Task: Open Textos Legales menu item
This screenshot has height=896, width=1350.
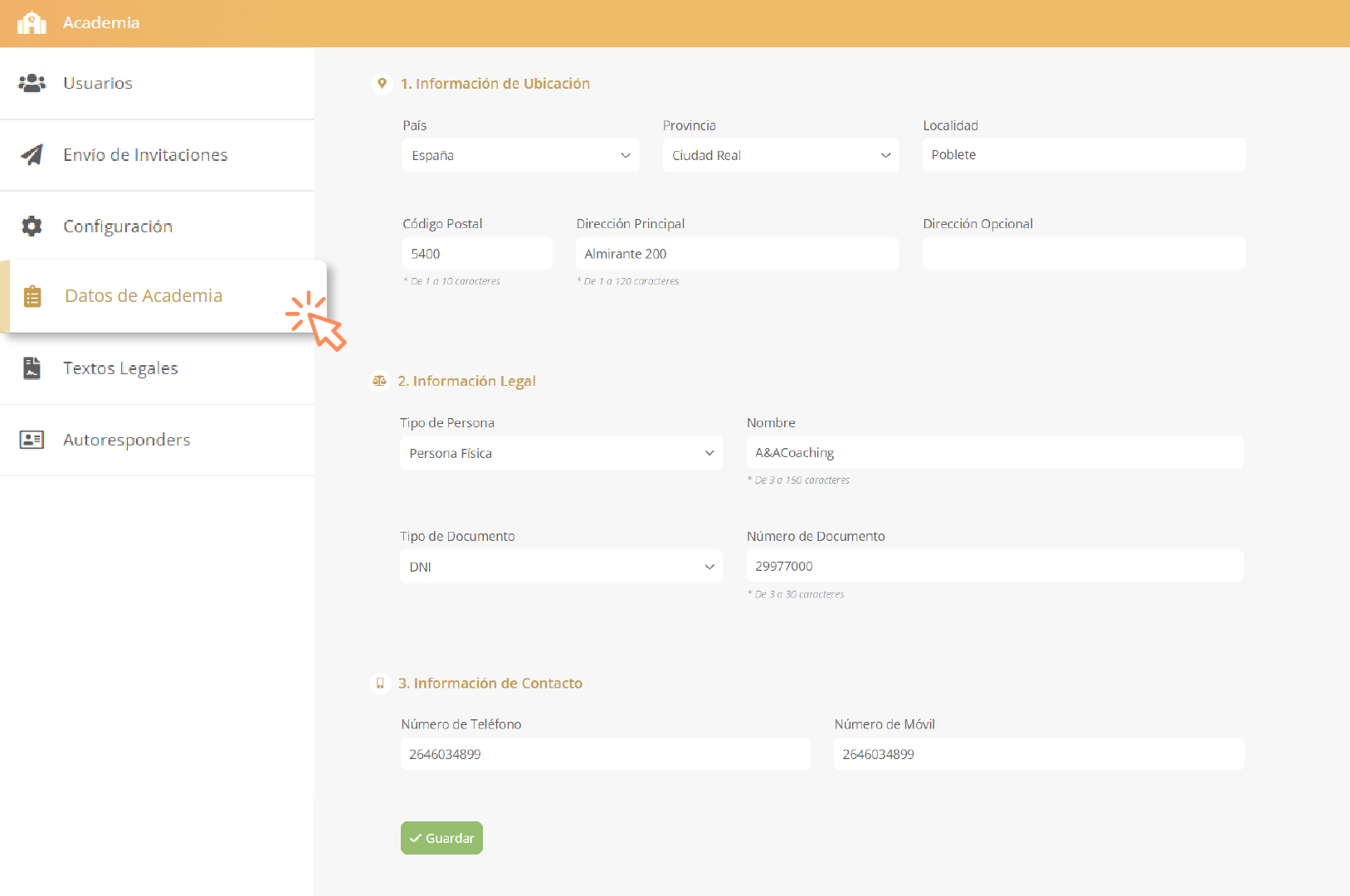Action: (157, 368)
